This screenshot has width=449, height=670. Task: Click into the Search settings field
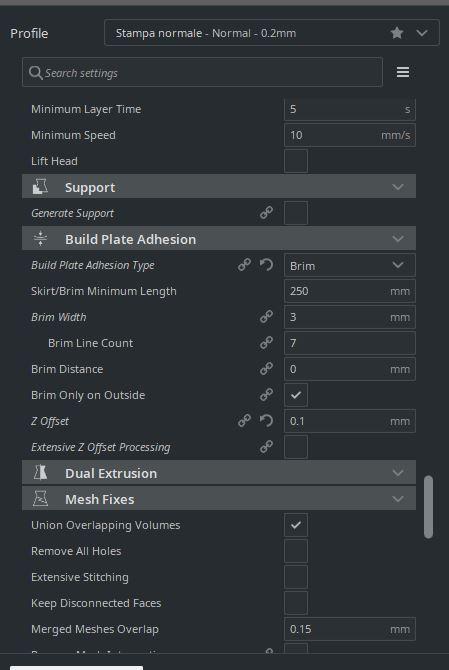[202, 72]
